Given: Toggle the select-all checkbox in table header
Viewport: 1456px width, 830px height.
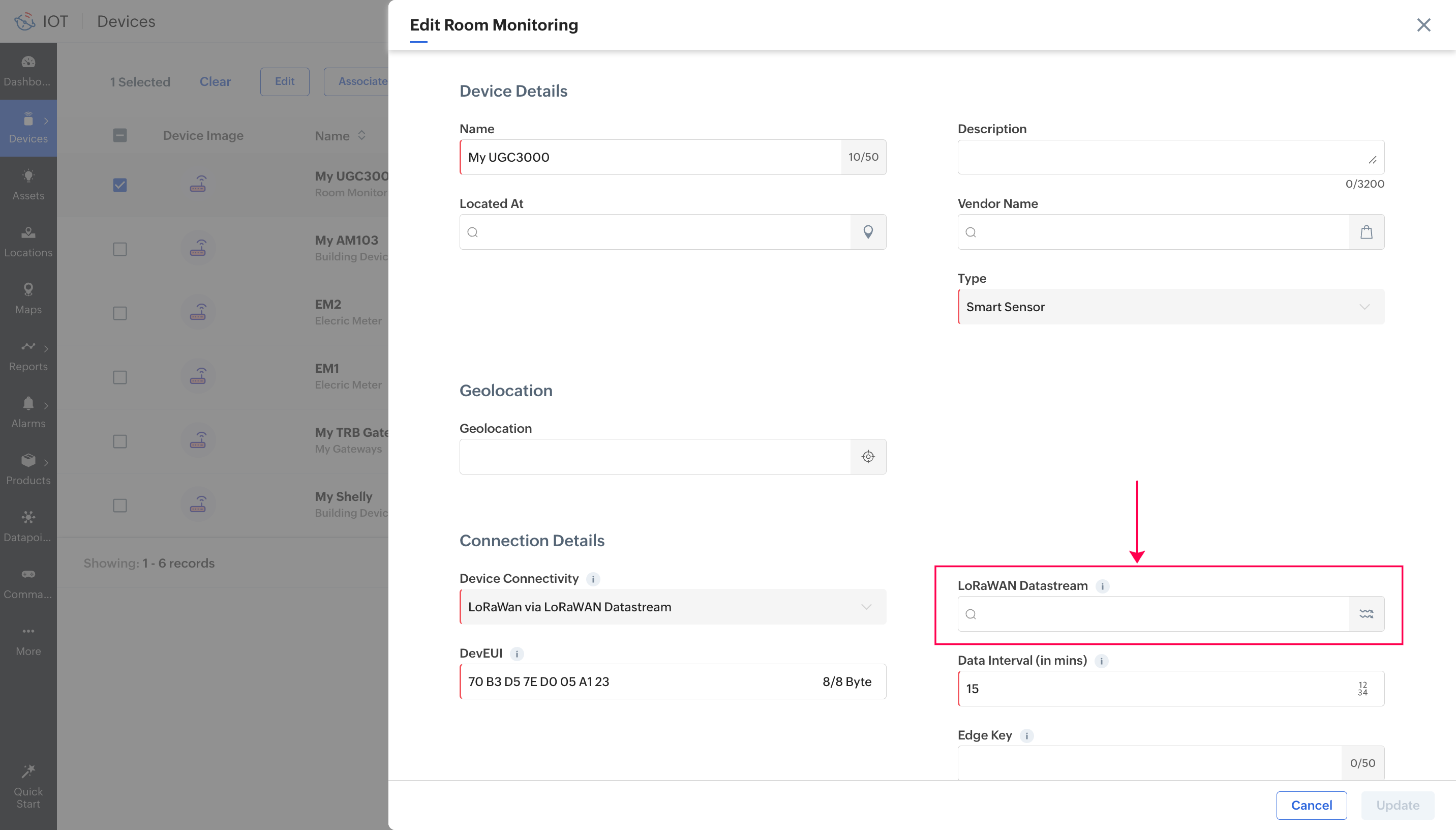Looking at the screenshot, I should click(119, 136).
